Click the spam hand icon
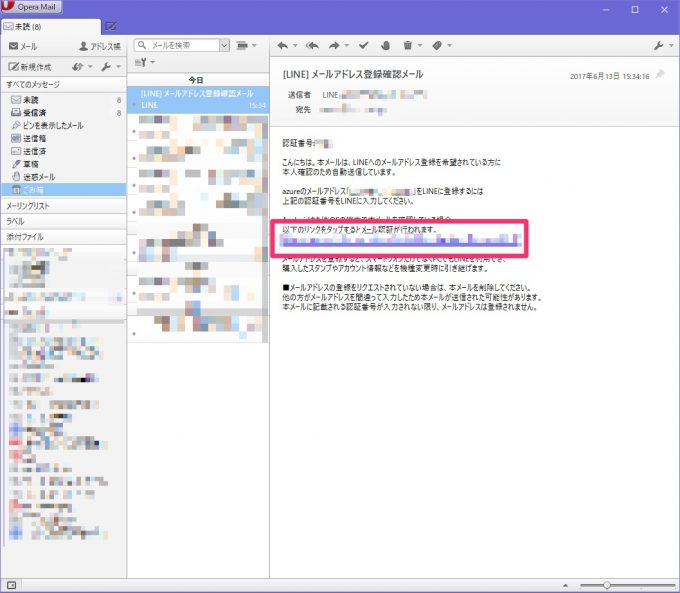This screenshot has width=680, height=593. [385, 45]
